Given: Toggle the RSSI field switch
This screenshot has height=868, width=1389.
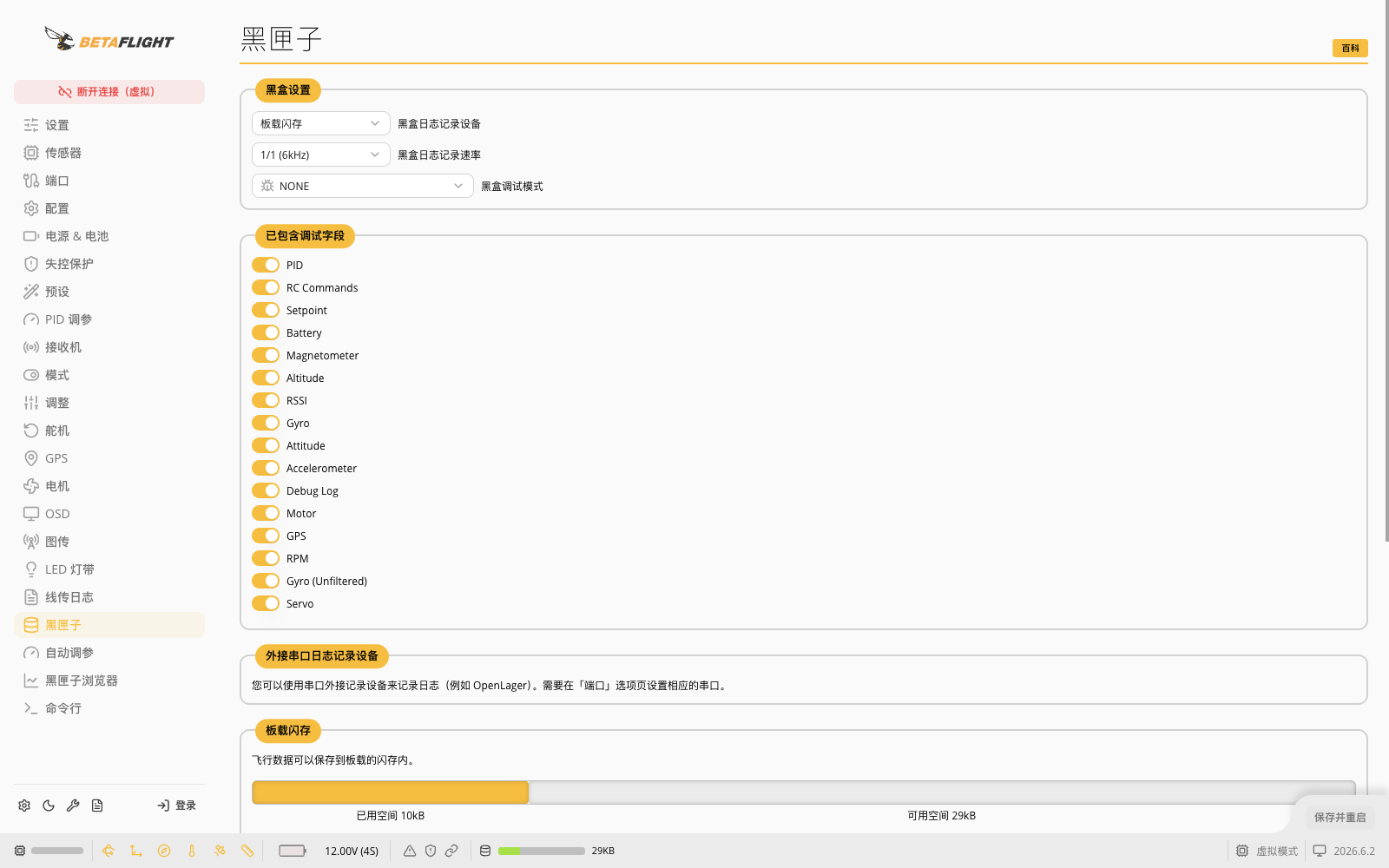Looking at the screenshot, I should [266, 400].
